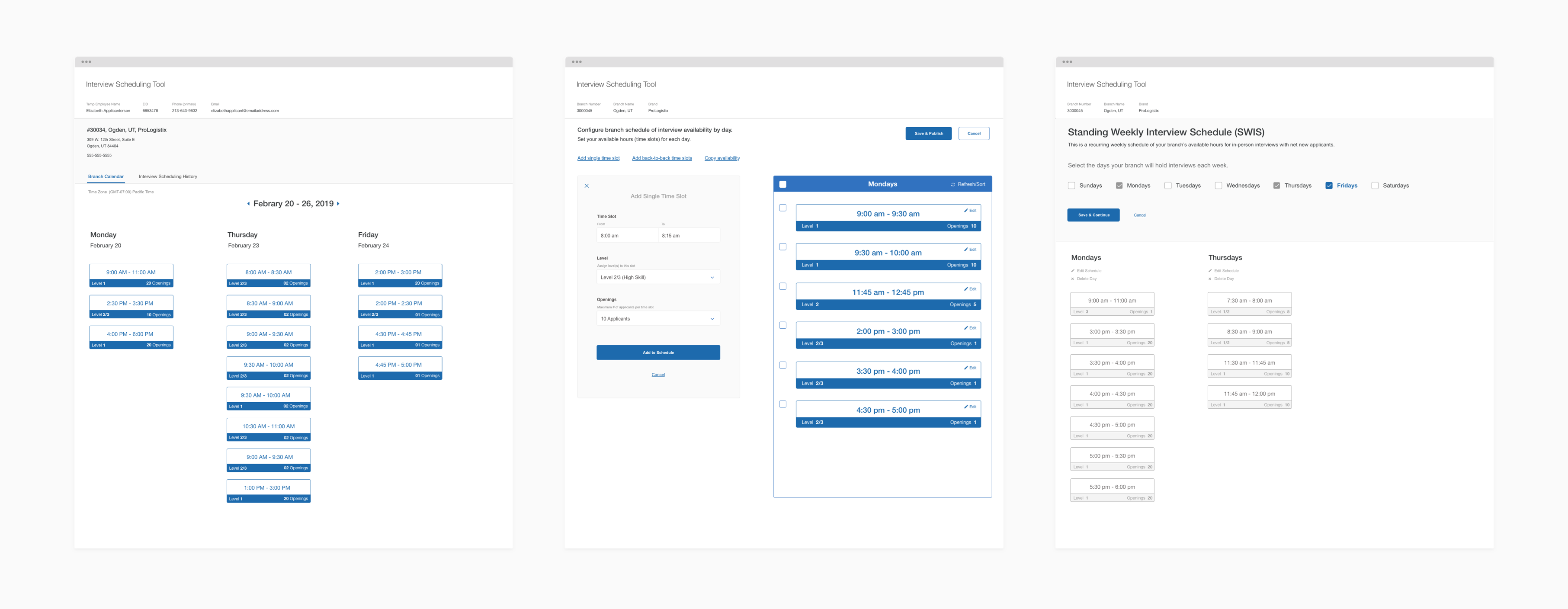
Task: Close the Add Single Time Slot panel
Action: coord(586,186)
